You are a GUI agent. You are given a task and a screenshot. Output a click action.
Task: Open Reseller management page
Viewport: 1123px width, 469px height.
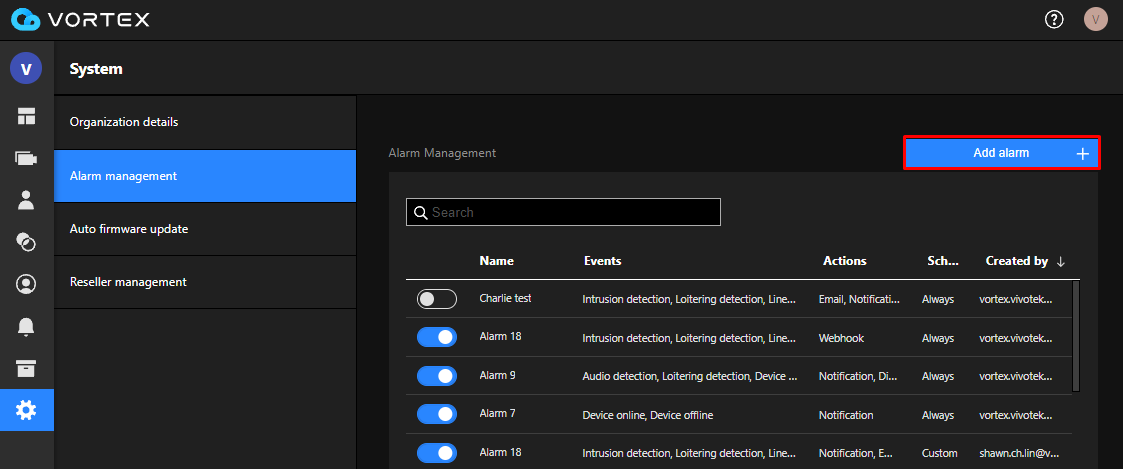point(205,282)
